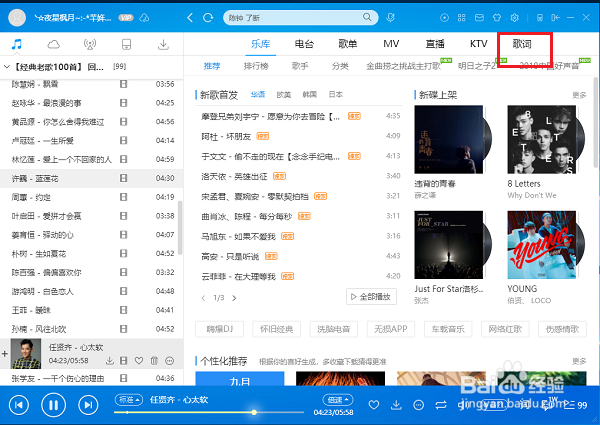Go back using the top back arrow
This screenshot has height=425, width=600.
tap(190, 18)
